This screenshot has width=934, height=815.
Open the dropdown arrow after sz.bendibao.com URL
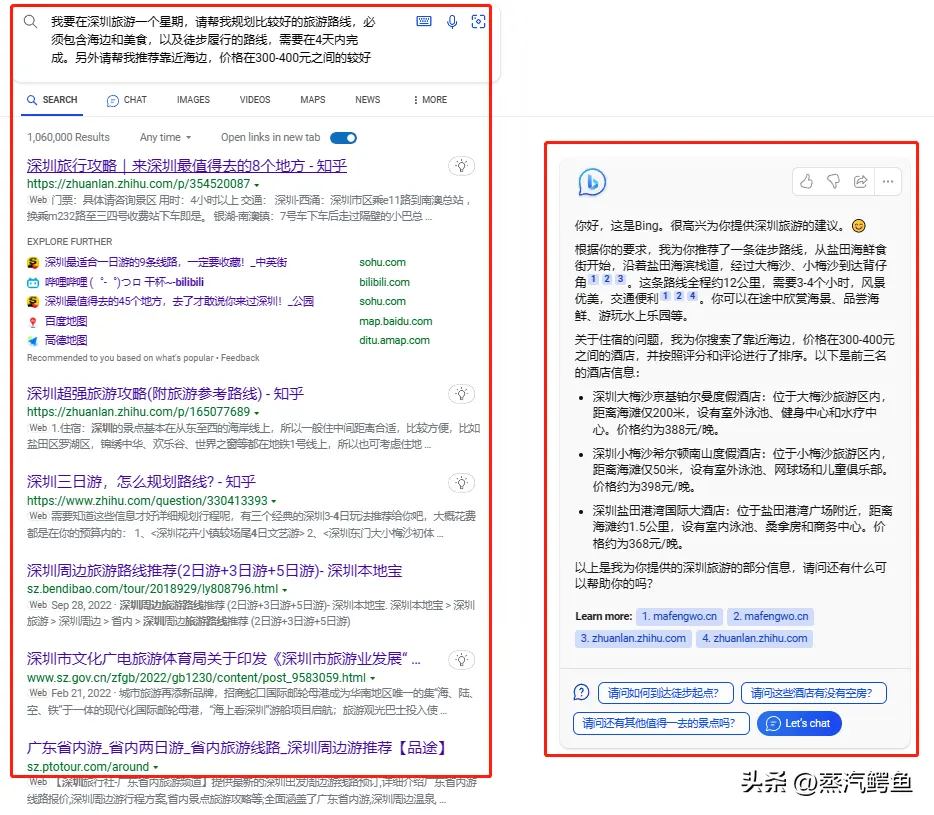285,590
